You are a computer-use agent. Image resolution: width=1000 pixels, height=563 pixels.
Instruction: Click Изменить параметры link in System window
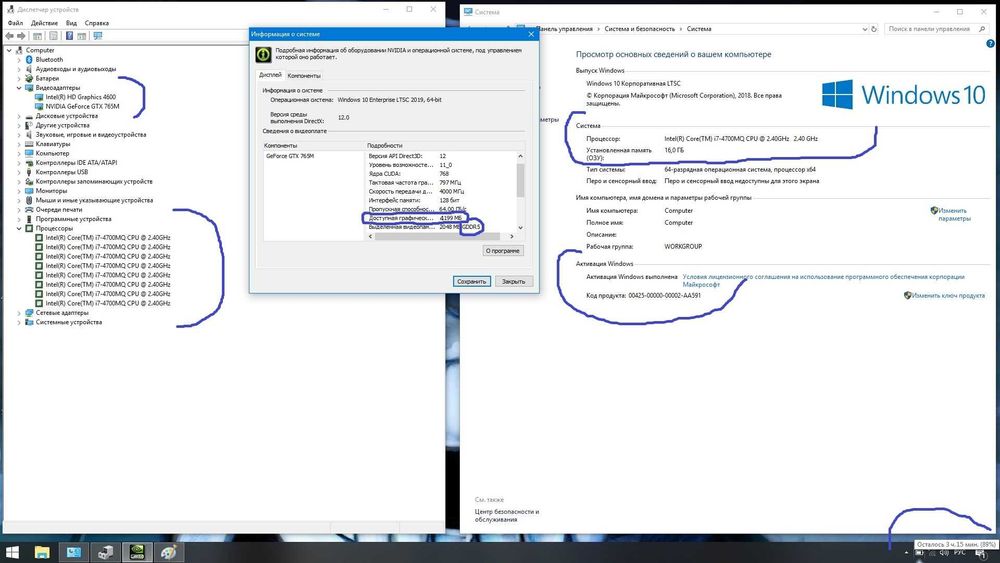pyautogui.click(x=953, y=214)
